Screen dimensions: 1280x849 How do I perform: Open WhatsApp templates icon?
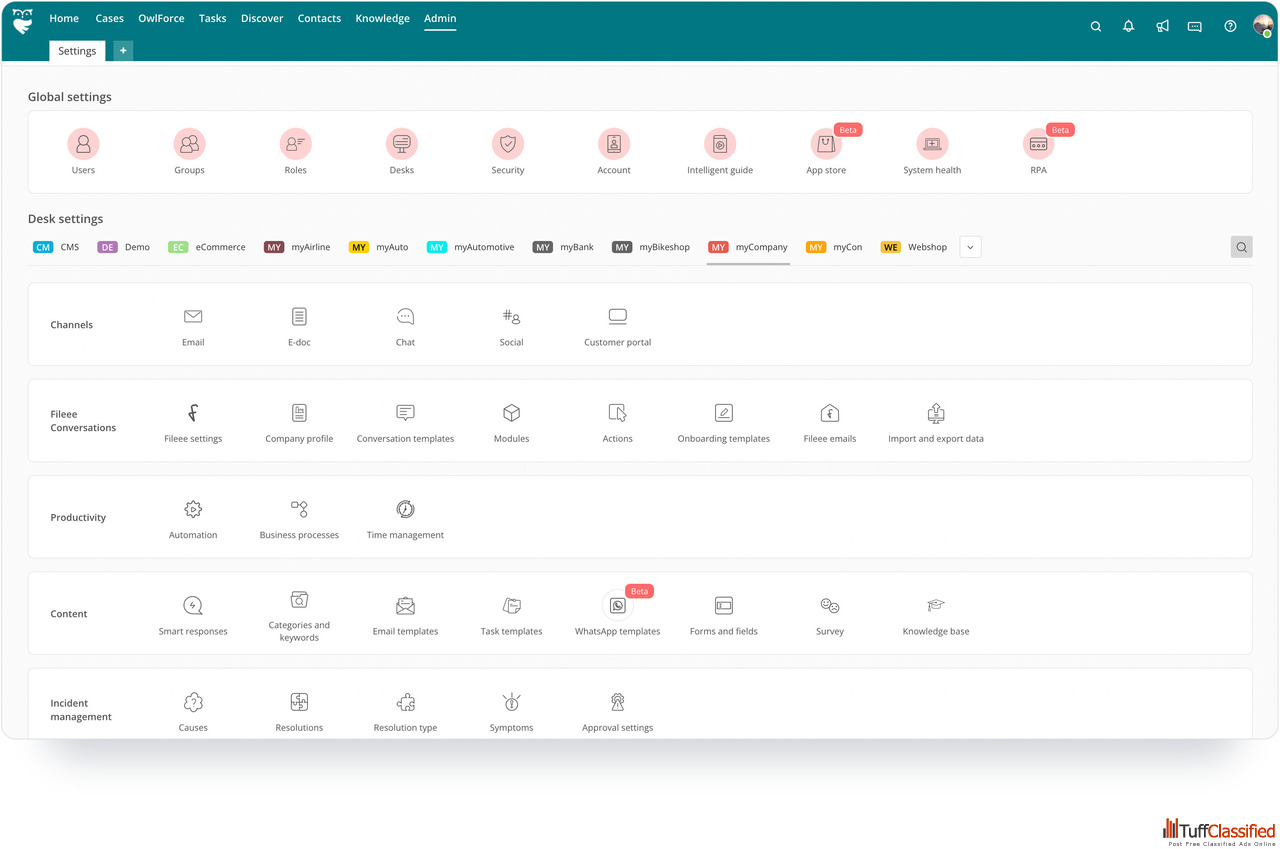pyautogui.click(x=618, y=606)
